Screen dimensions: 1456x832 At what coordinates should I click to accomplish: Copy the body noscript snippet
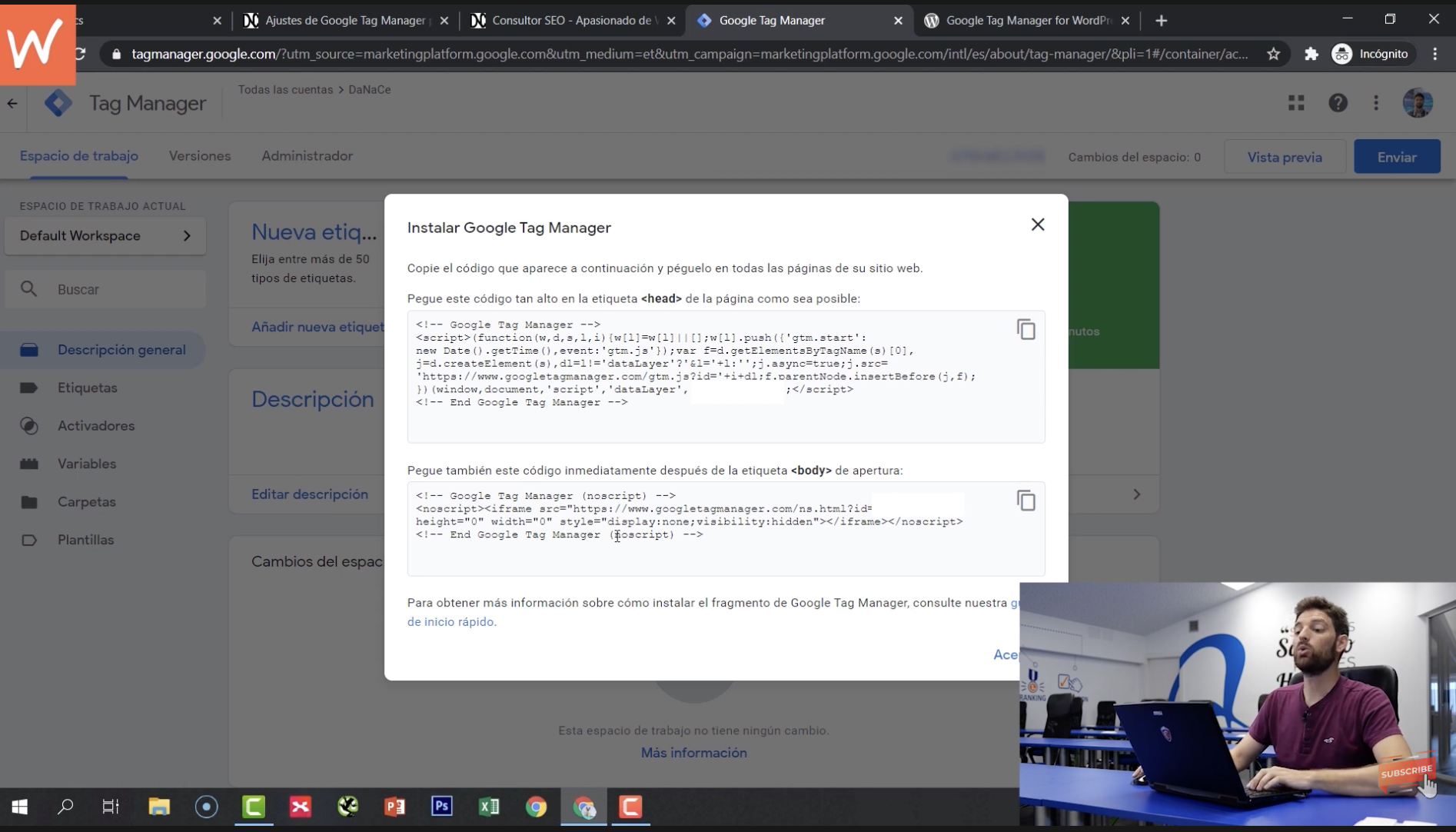coord(1026,500)
